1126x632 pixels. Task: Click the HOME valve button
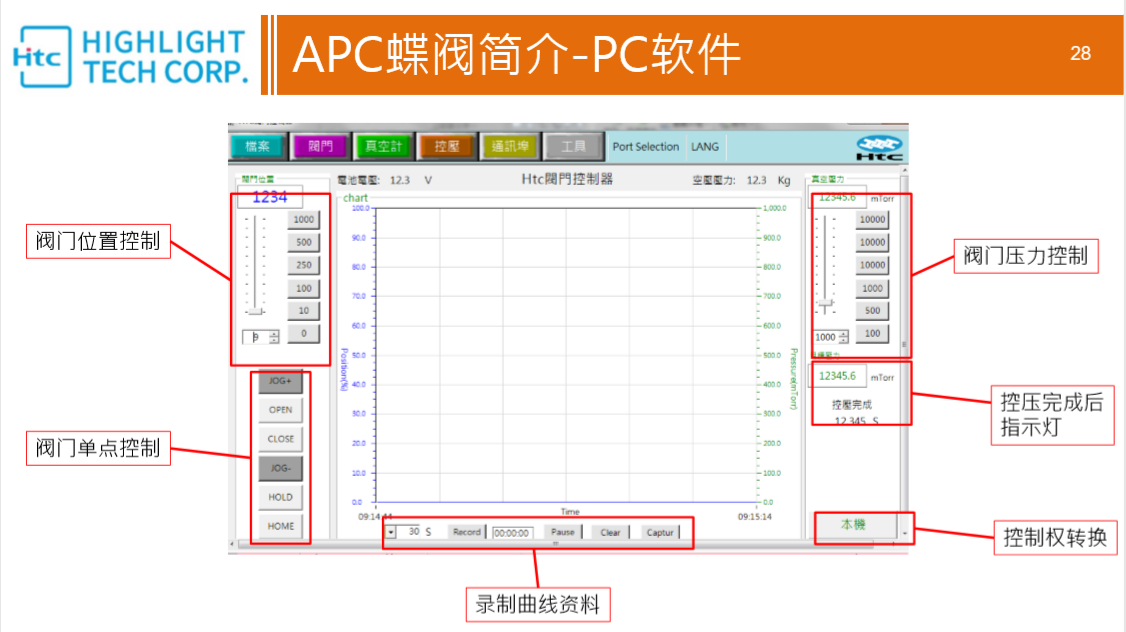[281, 526]
